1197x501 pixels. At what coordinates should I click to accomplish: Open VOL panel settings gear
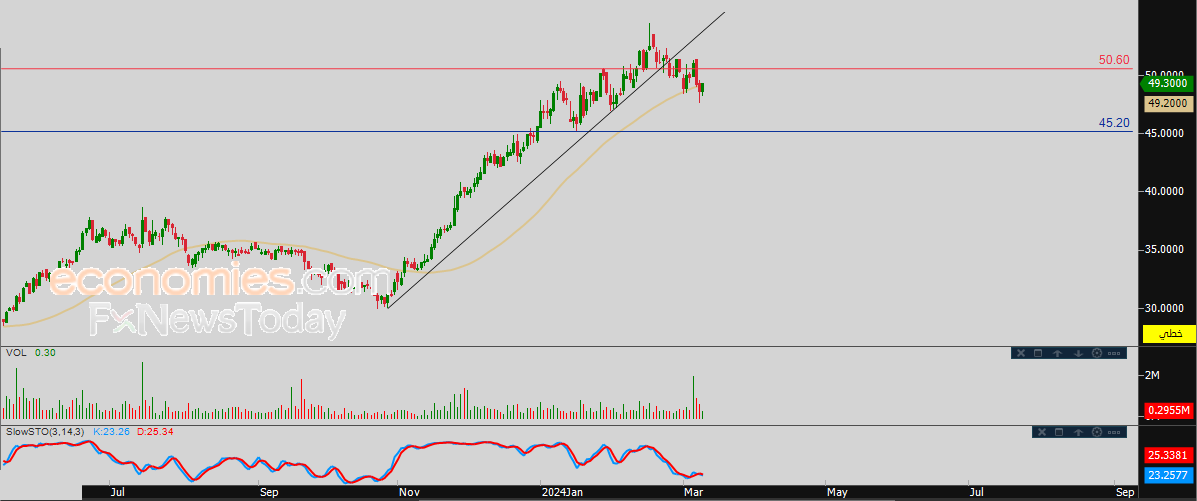tap(1097, 353)
